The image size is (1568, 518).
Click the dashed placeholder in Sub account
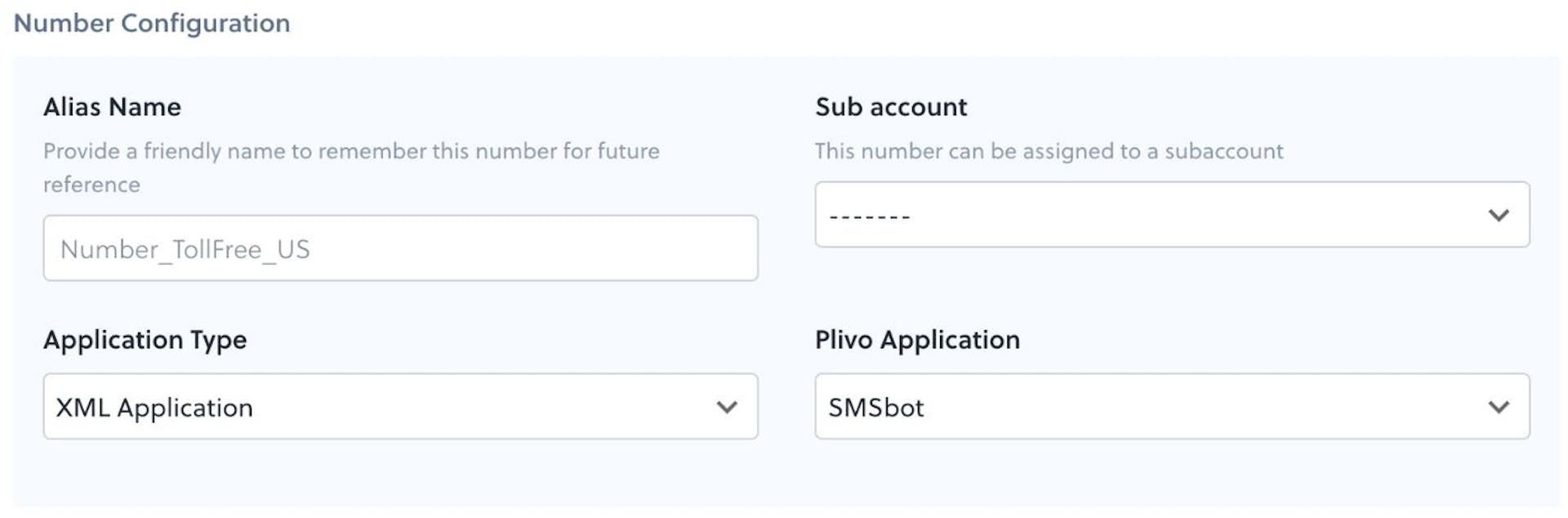coord(862,214)
